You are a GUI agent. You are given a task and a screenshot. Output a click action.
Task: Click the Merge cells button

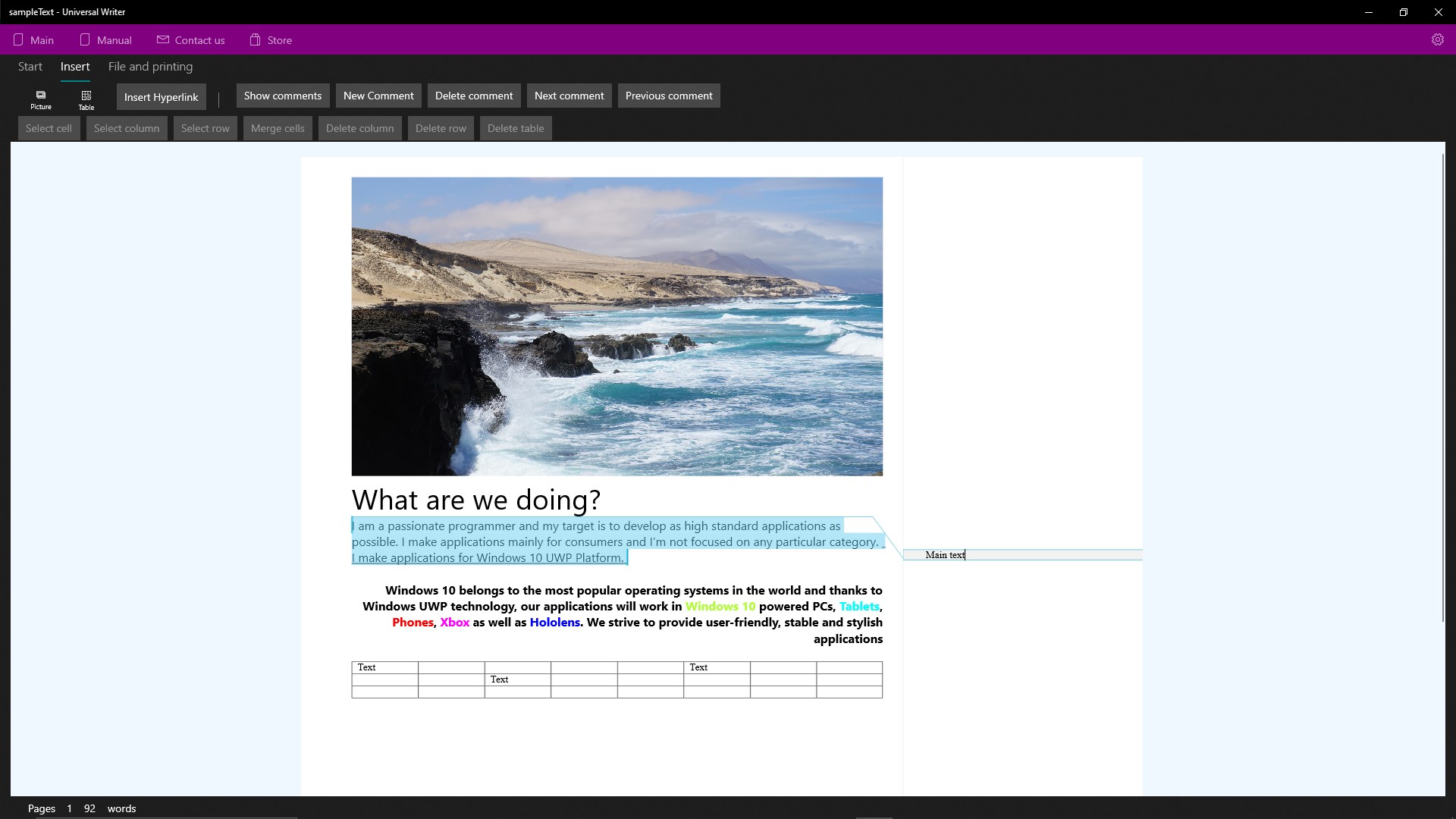(x=278, y=128)
